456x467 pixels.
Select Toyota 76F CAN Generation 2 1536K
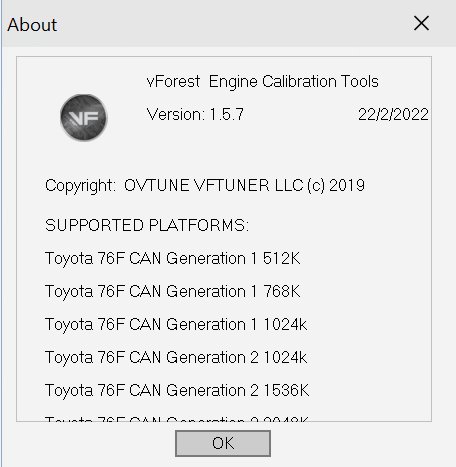(177, 390)
